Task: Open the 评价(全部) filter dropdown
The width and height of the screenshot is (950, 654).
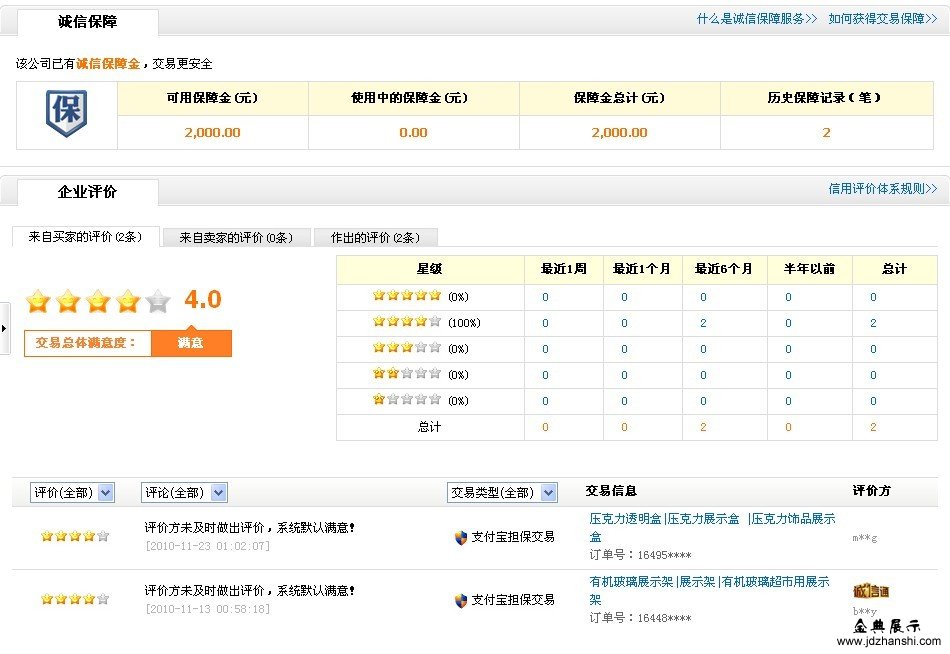Action: click(72, 492)
